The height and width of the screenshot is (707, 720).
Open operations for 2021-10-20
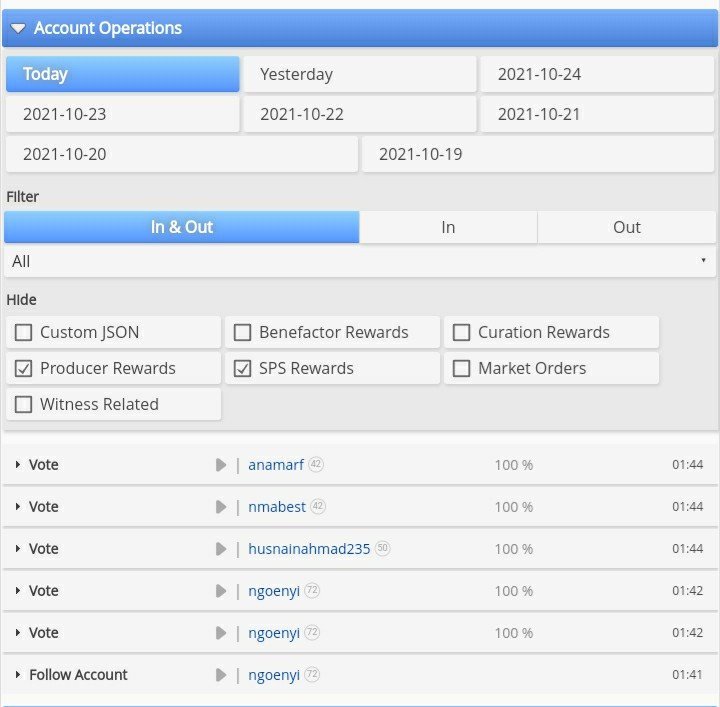[x=182, y=154]
